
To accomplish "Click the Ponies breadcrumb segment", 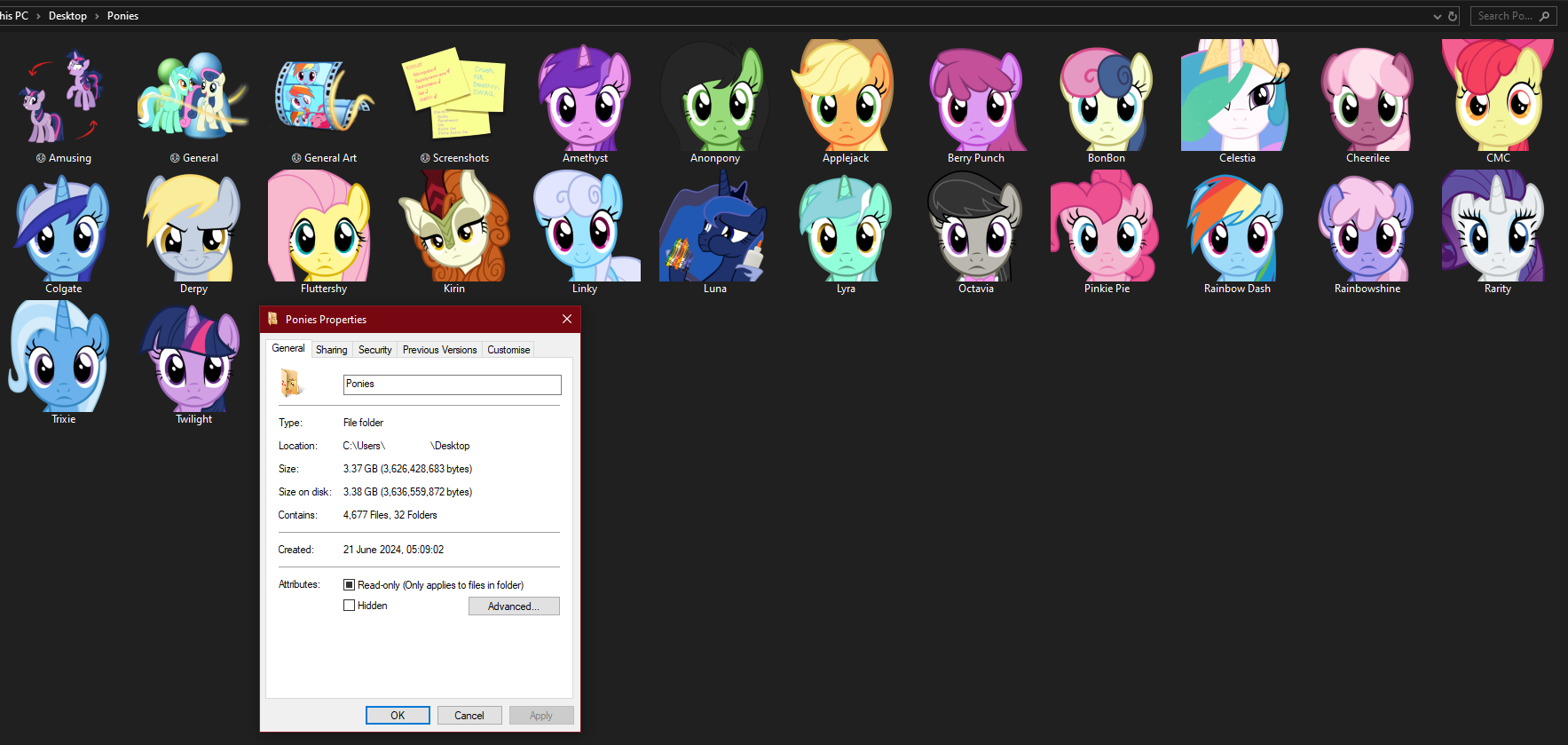I will click(x=122, y=16).
